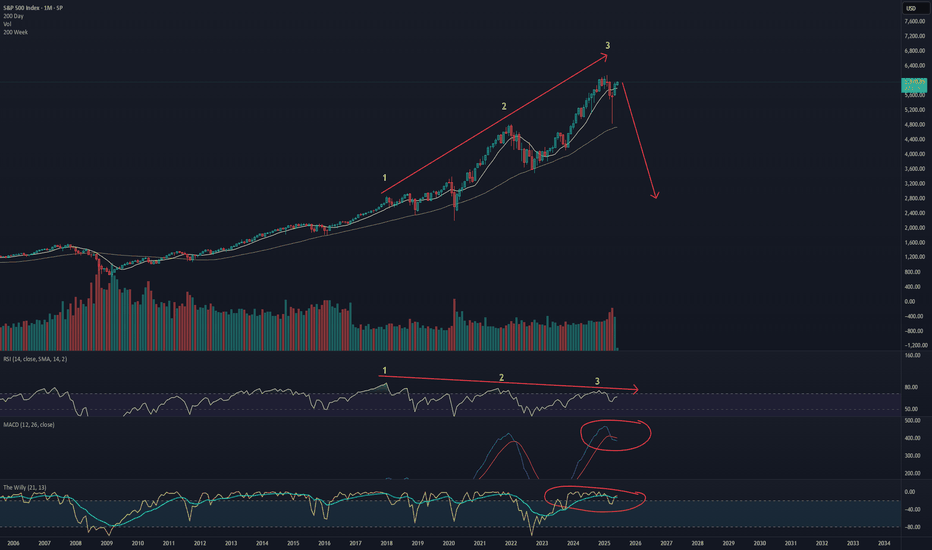Click the 300.00 label on MACD scale

coord(912,456)
